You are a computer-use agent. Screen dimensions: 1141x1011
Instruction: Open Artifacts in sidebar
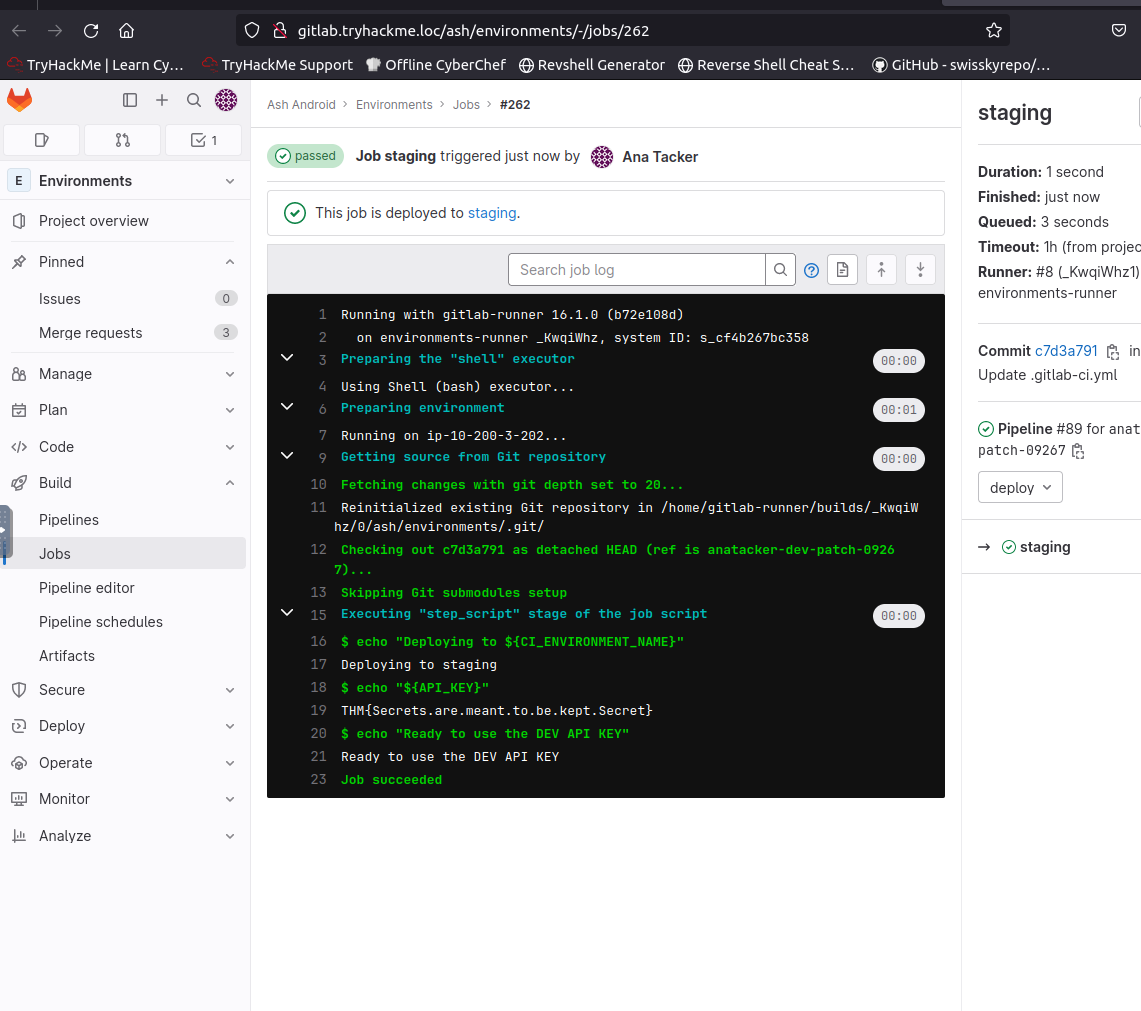tap(124, 656)
